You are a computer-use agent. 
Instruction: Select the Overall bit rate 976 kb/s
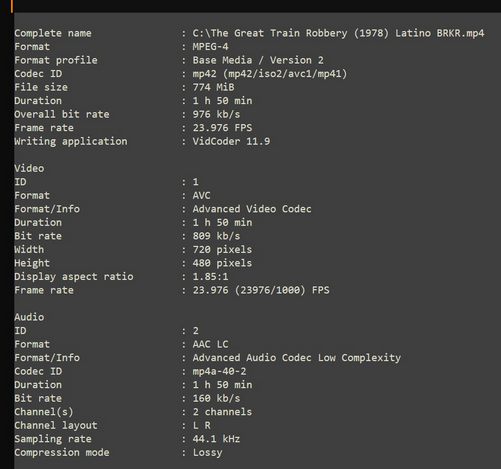tap(216, 114)
